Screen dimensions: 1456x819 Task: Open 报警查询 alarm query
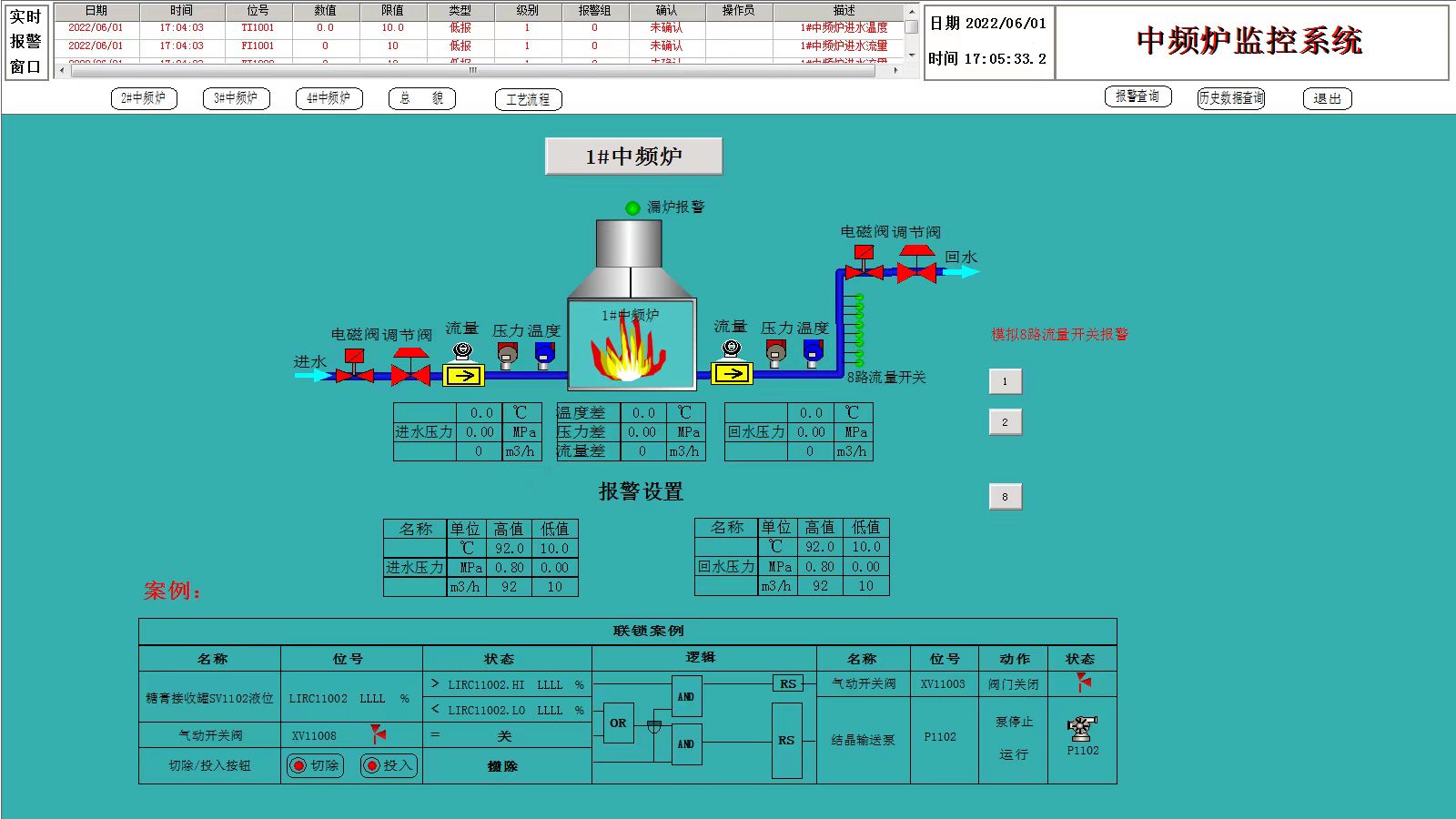(1137, 96)
